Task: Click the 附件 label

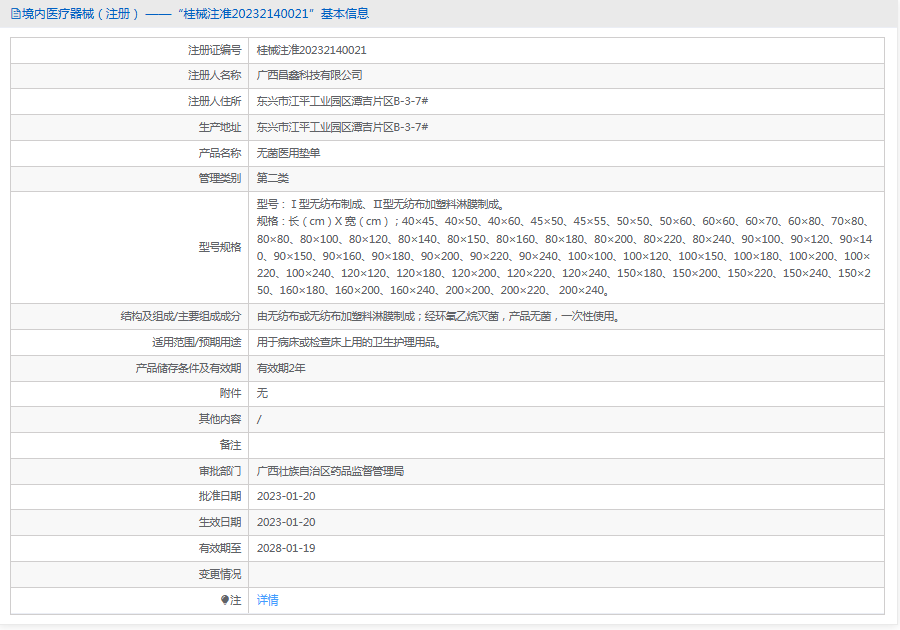Action: [x=231, y=393]
